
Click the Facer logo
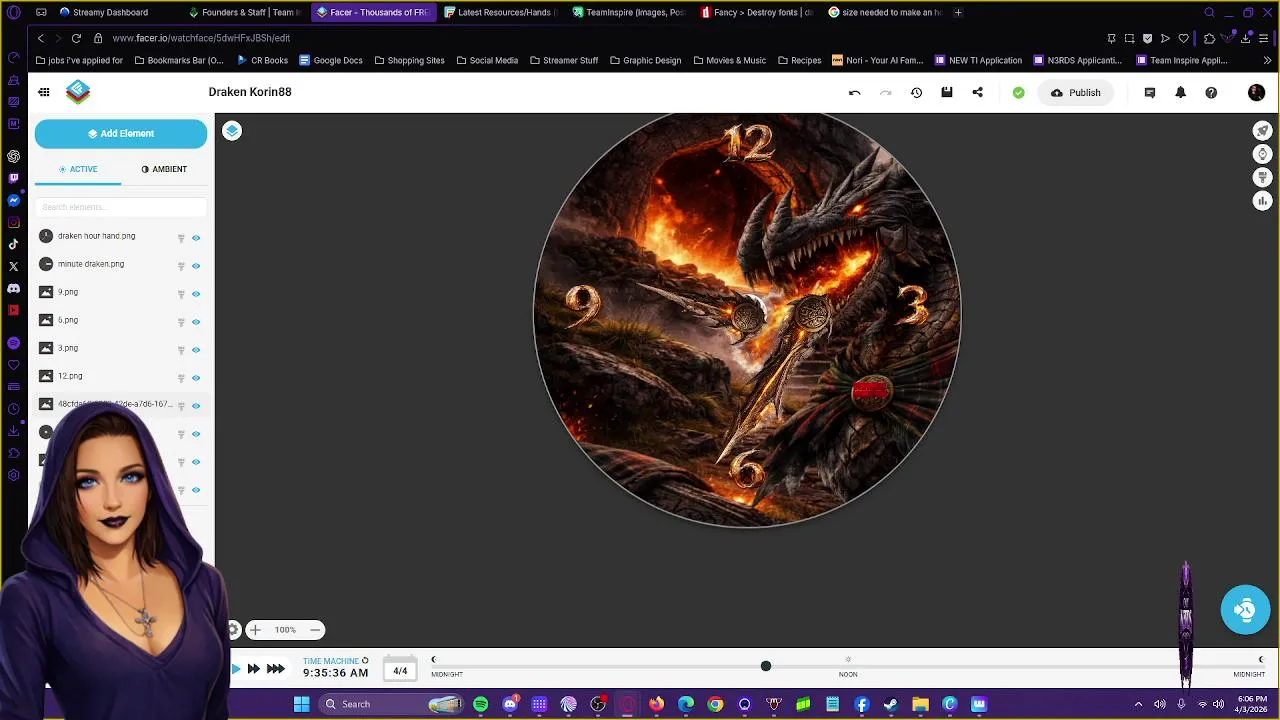point(78,92)
